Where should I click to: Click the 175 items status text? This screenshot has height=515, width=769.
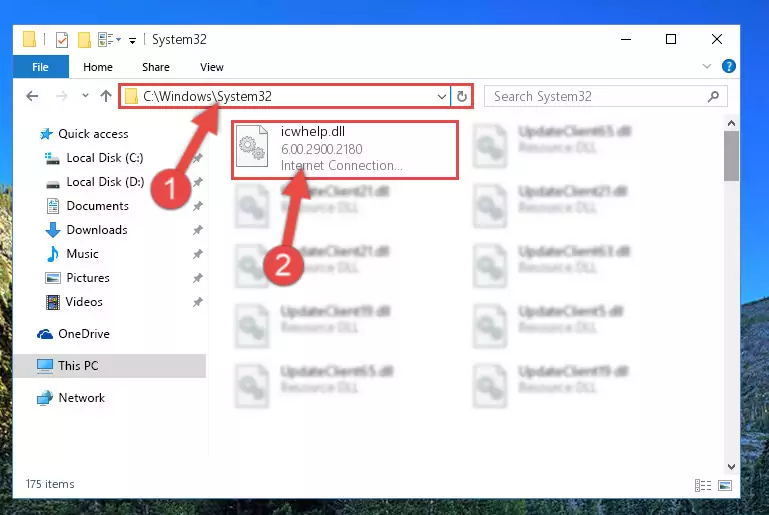tap(50, 484)
